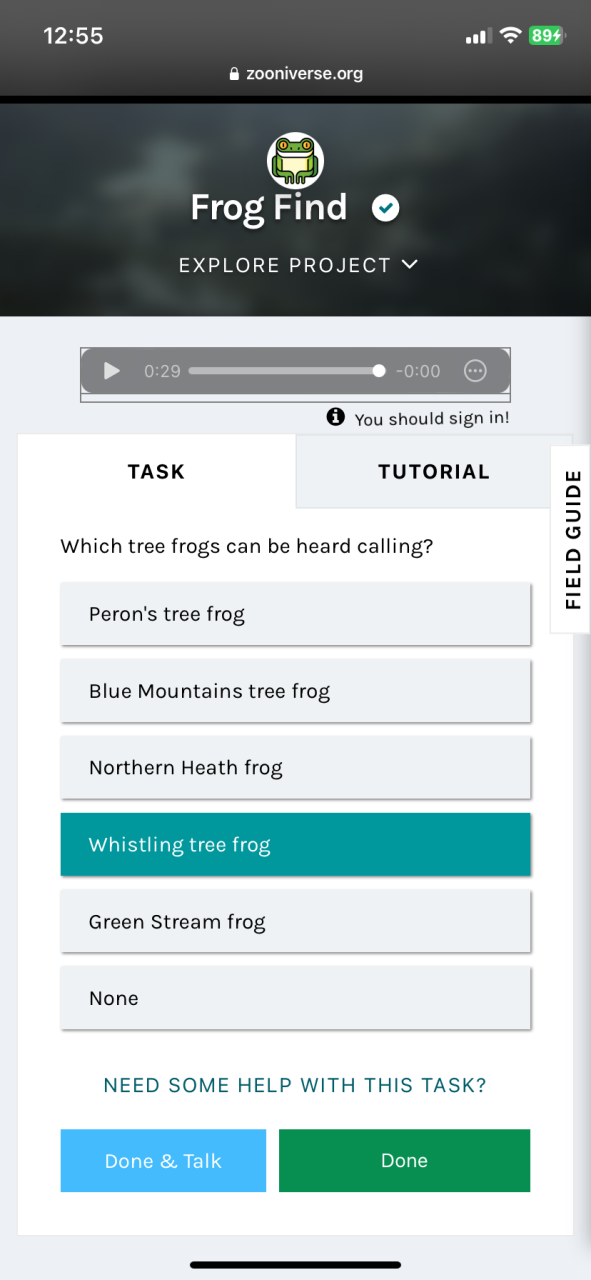
Task: Click the Done & Talk button
Action: pos(163,1161)
